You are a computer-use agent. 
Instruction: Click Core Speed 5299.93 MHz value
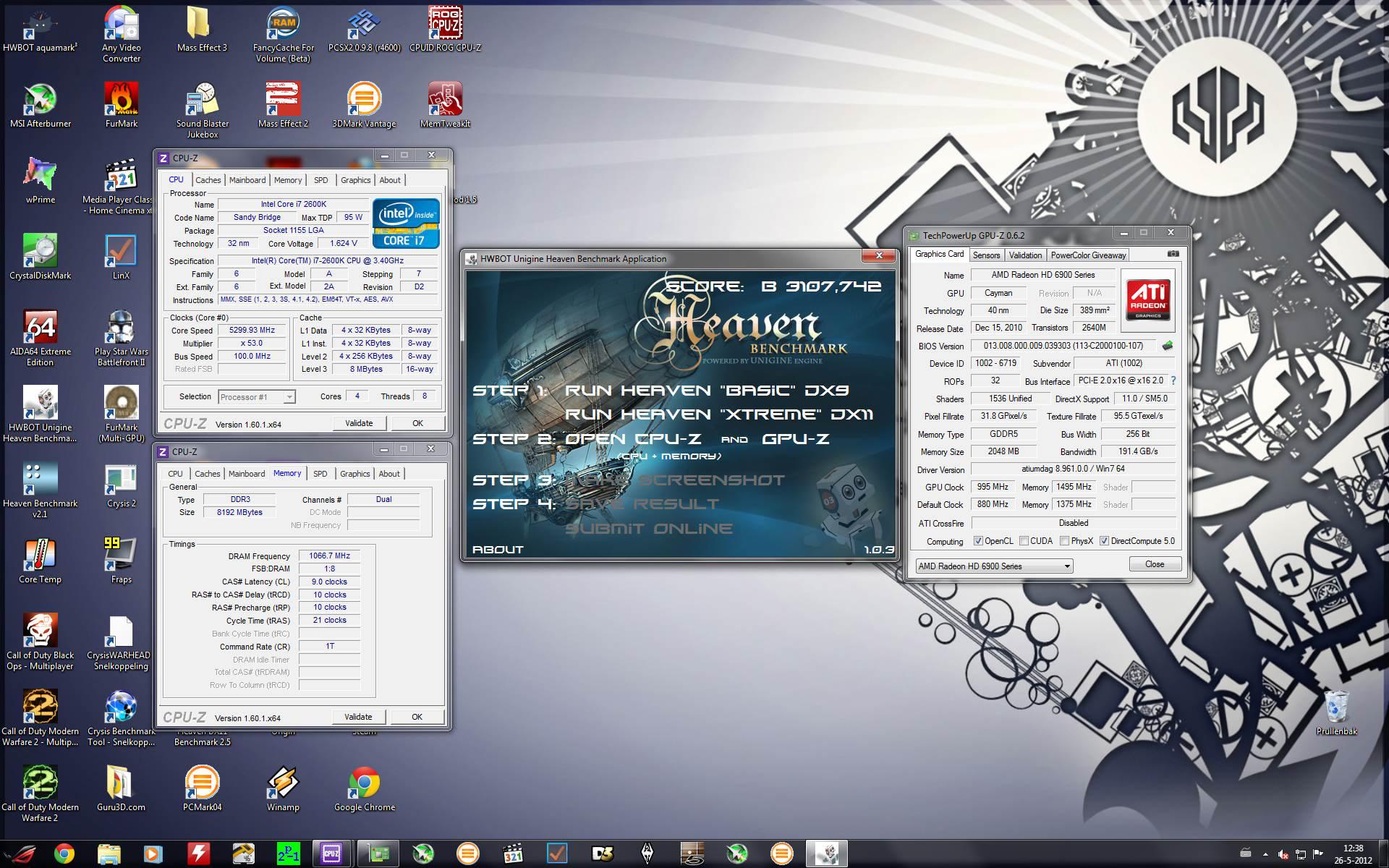click(252, 330)
